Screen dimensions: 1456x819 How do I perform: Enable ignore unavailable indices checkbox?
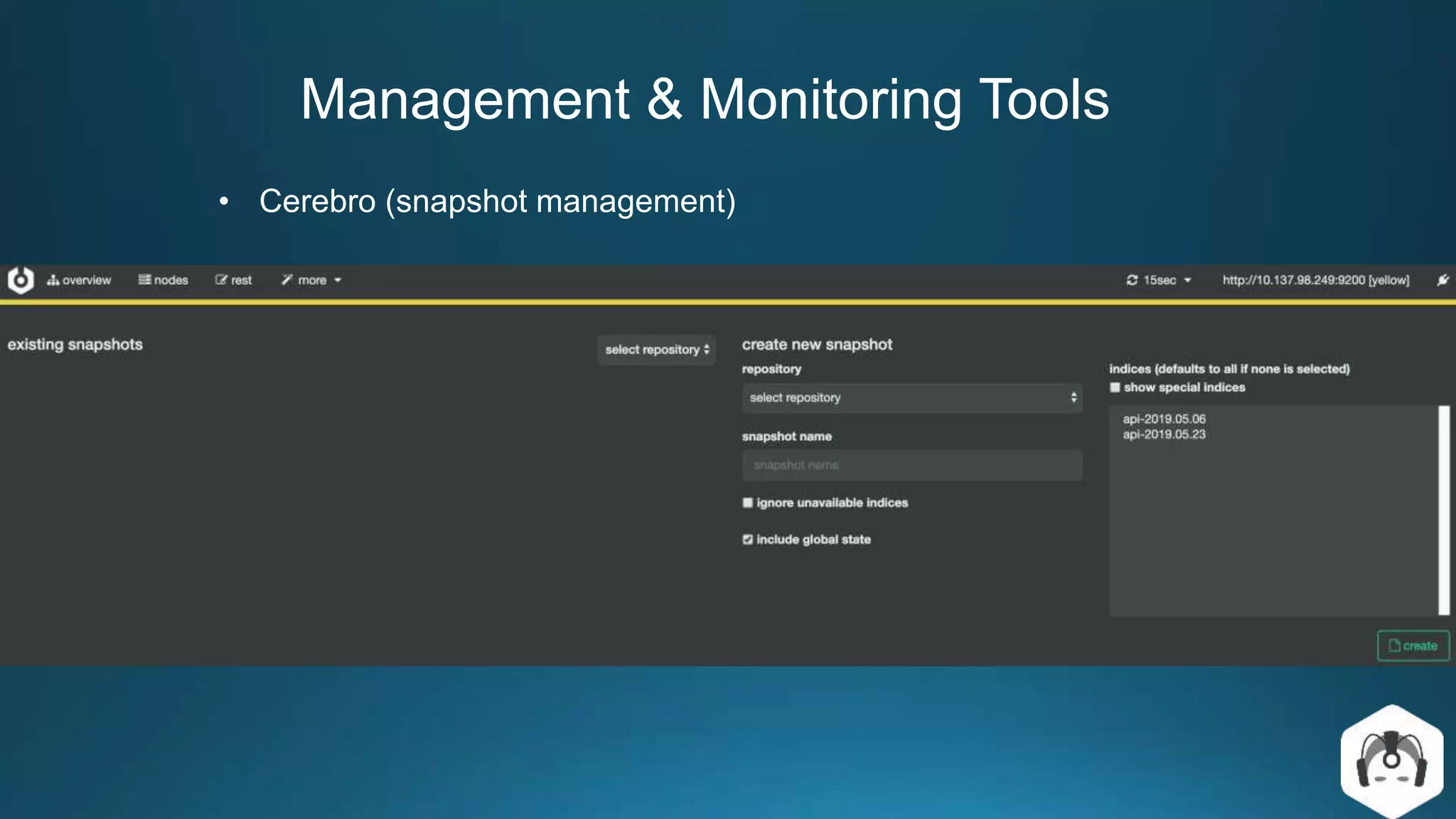[x=747, y=503]
